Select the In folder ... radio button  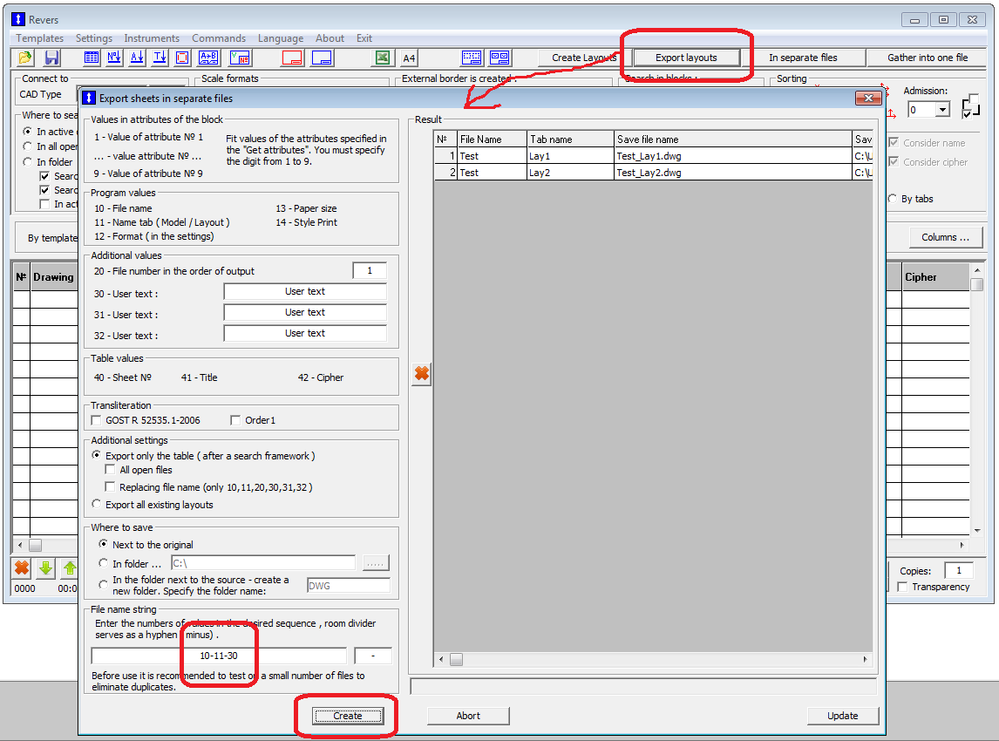click(103, 563)
